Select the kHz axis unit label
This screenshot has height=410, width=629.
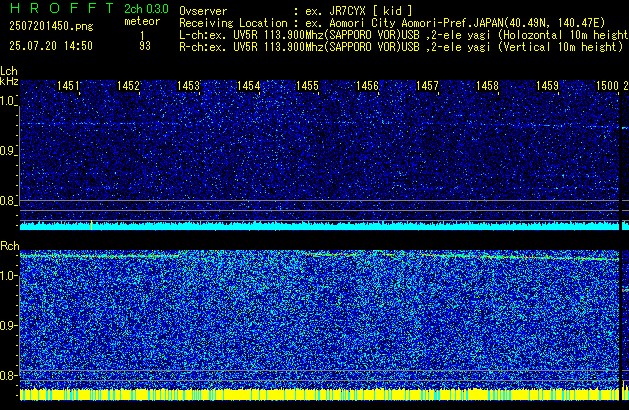coord(9,81)
